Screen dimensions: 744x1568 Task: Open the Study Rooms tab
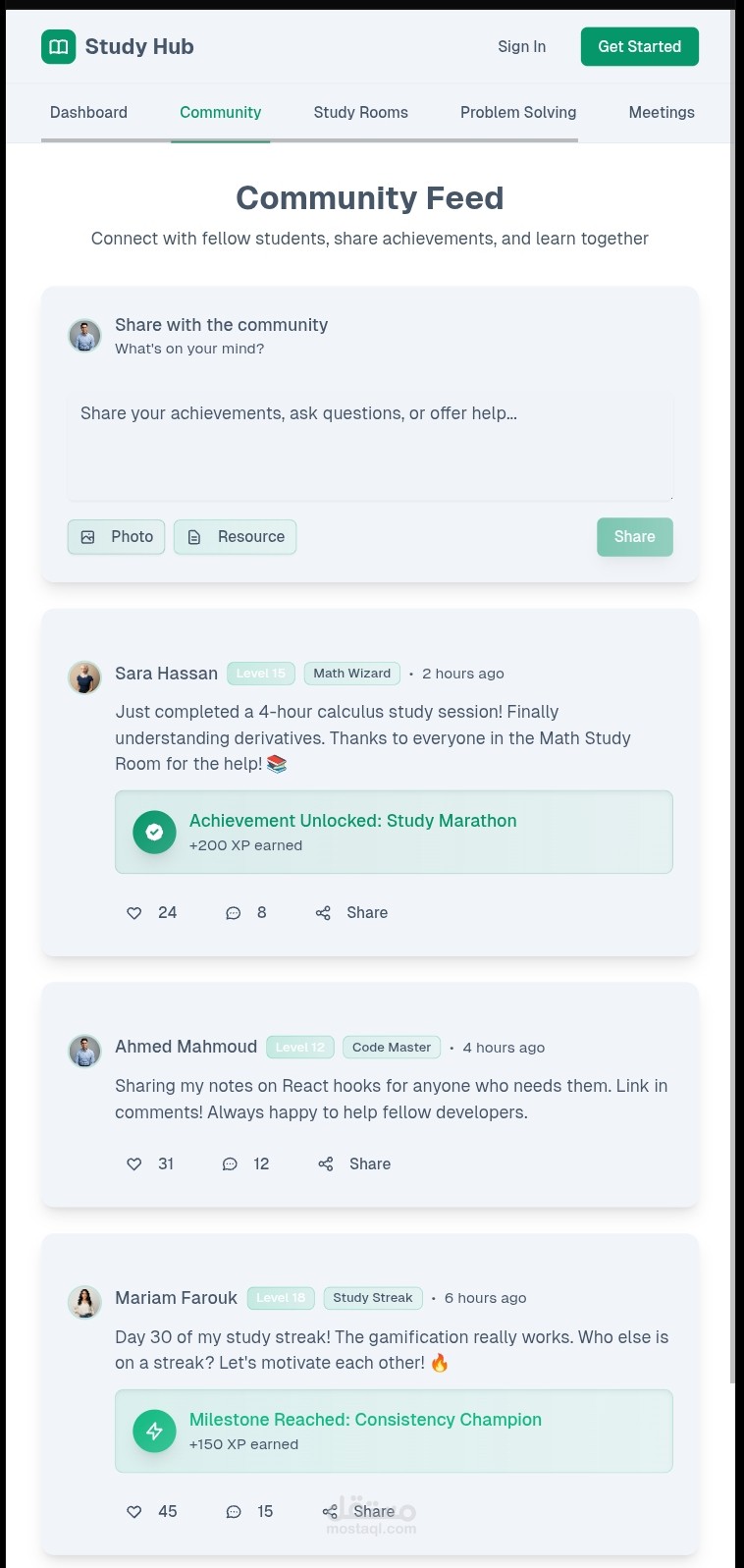[x=360, y=113]
